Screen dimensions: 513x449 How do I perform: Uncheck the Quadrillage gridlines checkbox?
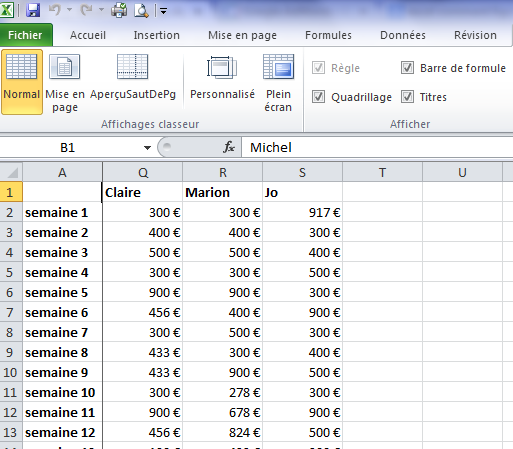coord(318,97)
